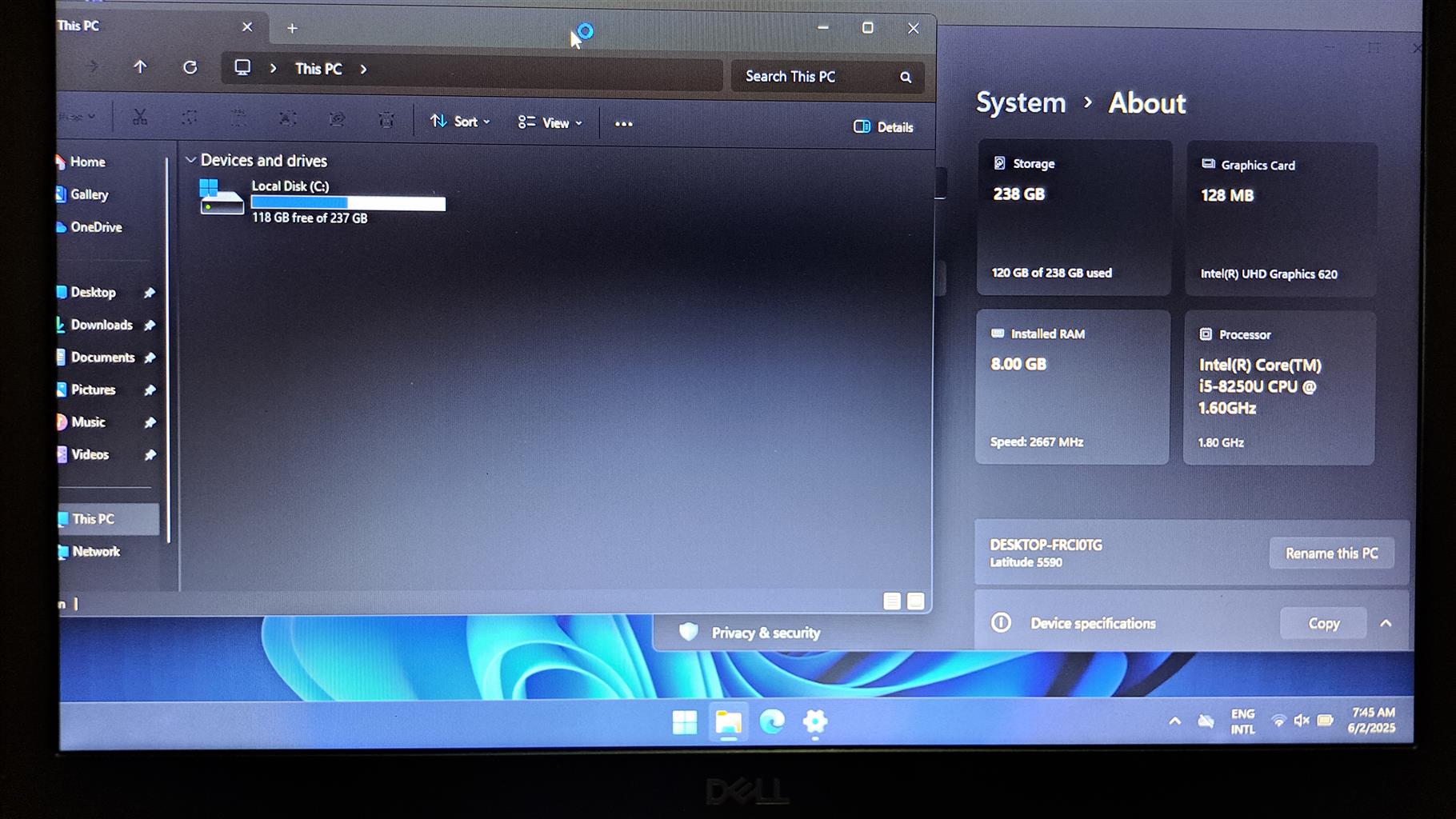Collapse the Devices and drives group

point(191,160)
